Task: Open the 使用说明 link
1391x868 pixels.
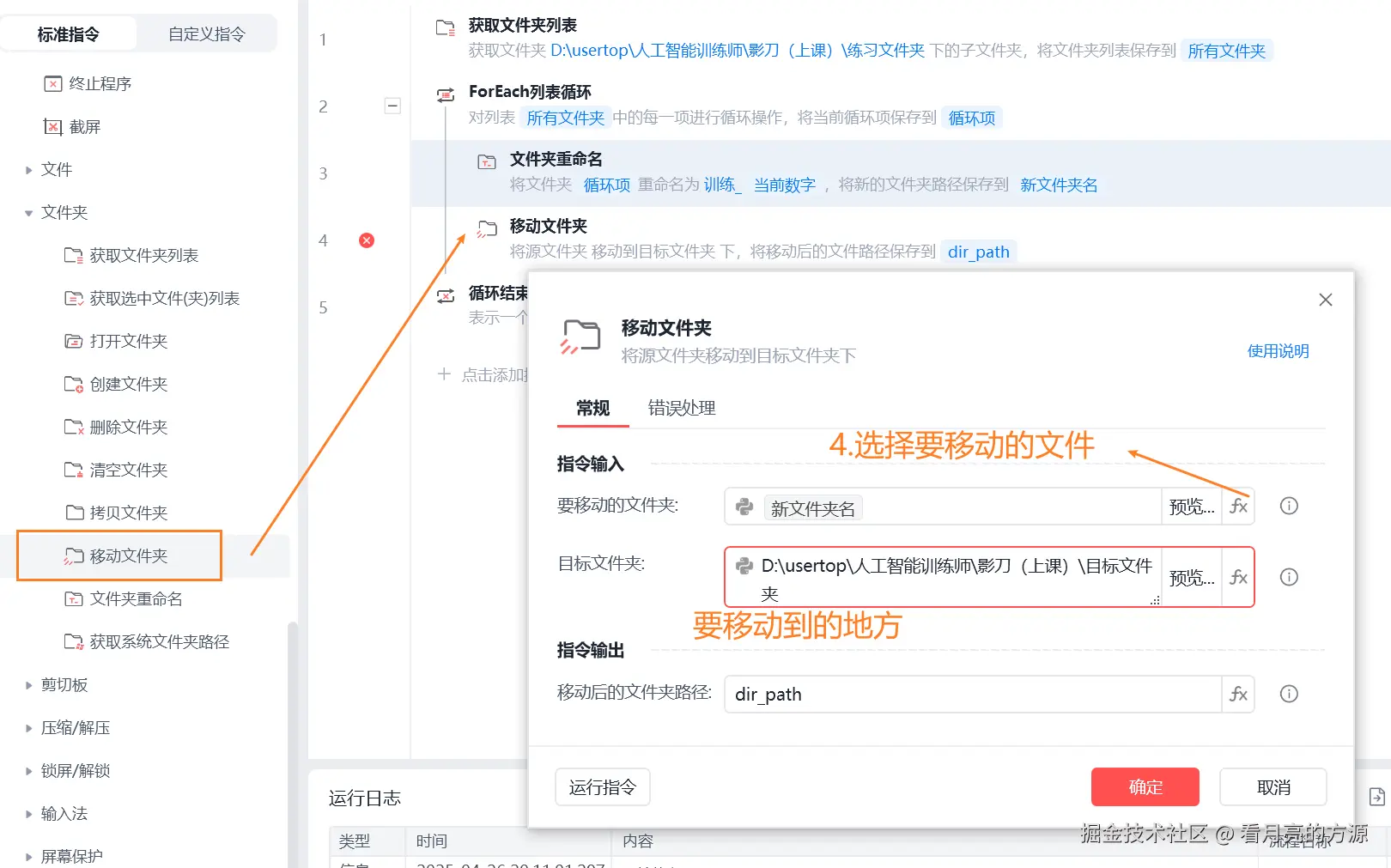Action: pyautogui.click(x=1278, y=351)
